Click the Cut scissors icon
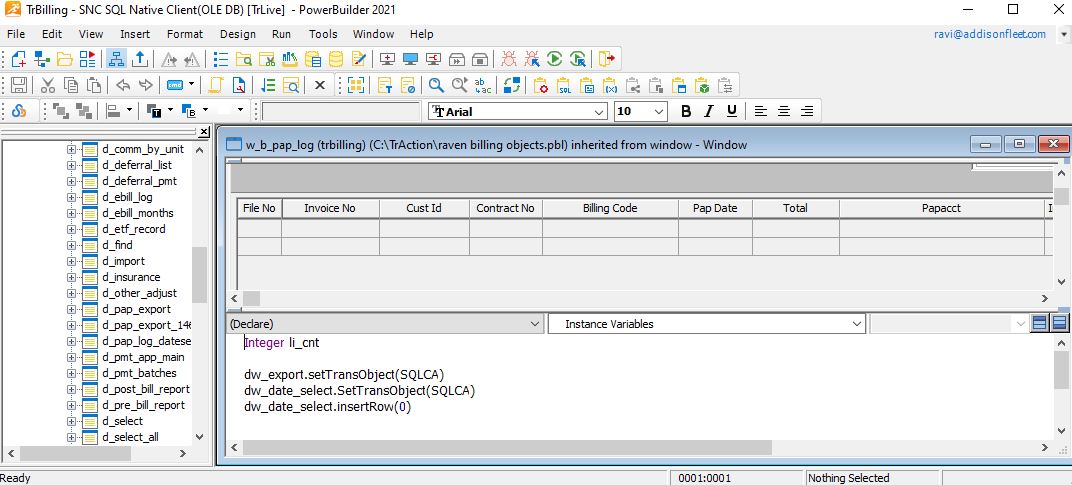 click(46, 85)
